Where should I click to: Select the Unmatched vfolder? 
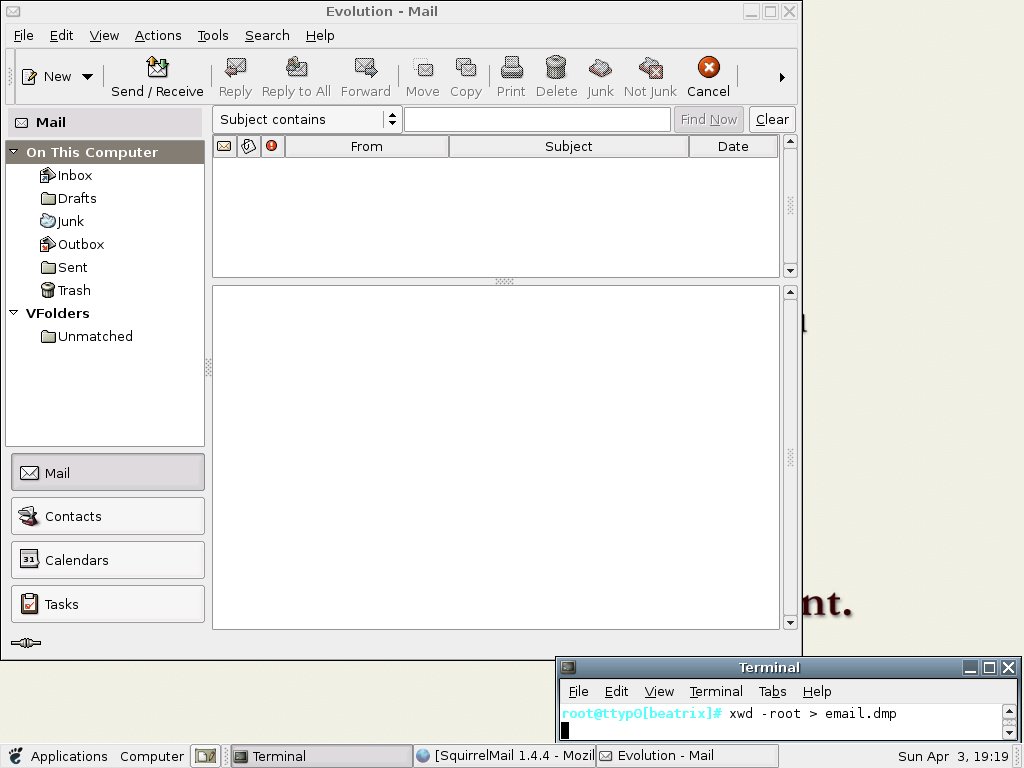(86, 336)
